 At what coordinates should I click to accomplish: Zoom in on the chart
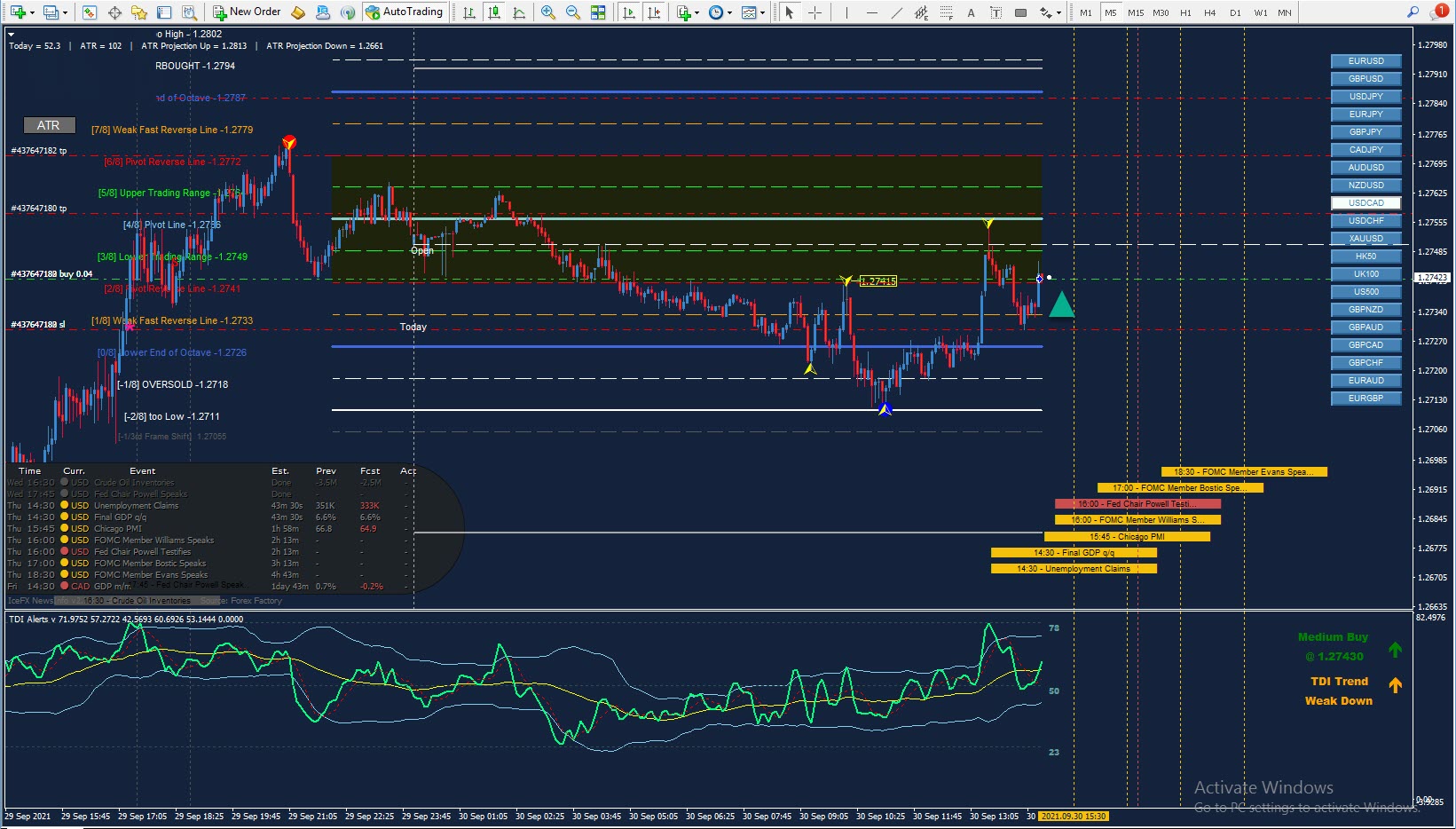[x=548, y=12]
